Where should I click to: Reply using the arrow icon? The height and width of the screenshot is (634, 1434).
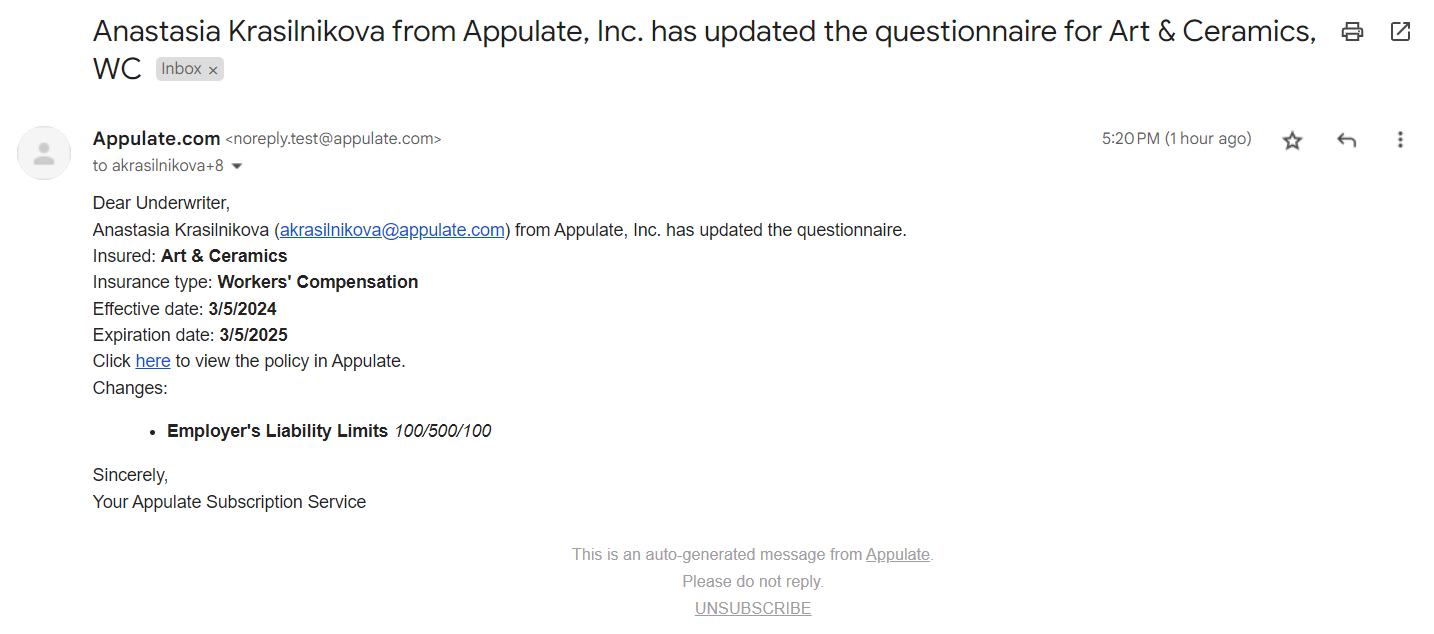click(x=1346, y=140)
